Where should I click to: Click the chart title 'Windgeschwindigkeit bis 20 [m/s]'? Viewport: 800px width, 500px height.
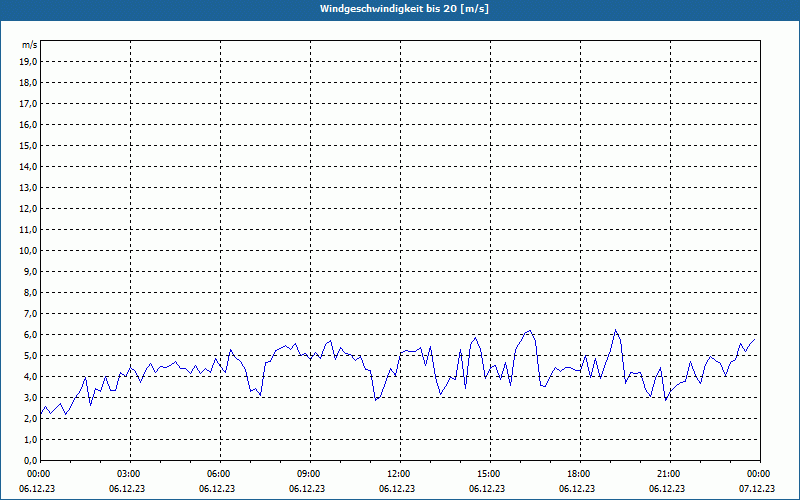[x=404, y=9]
